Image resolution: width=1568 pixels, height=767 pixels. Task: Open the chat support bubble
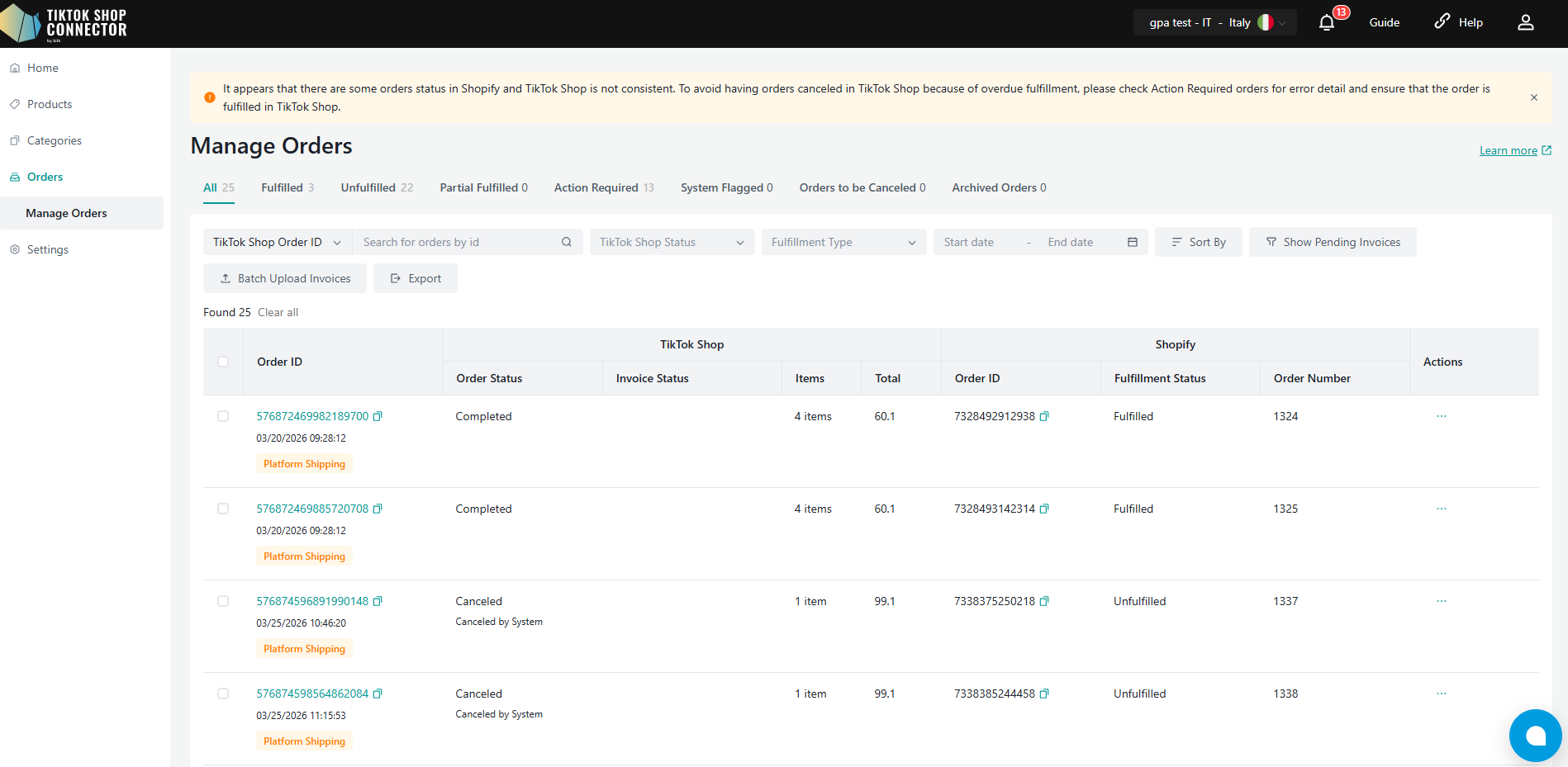coord(1536,736)
